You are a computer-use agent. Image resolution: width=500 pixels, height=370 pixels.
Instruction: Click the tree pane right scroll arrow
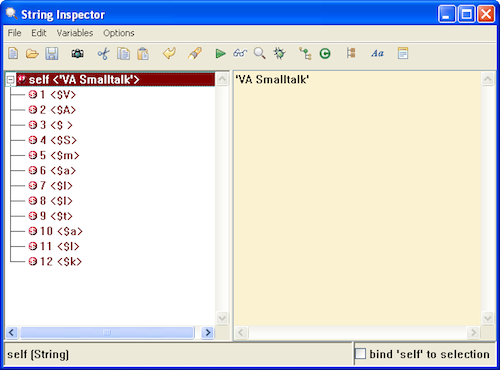click(208, 332)
